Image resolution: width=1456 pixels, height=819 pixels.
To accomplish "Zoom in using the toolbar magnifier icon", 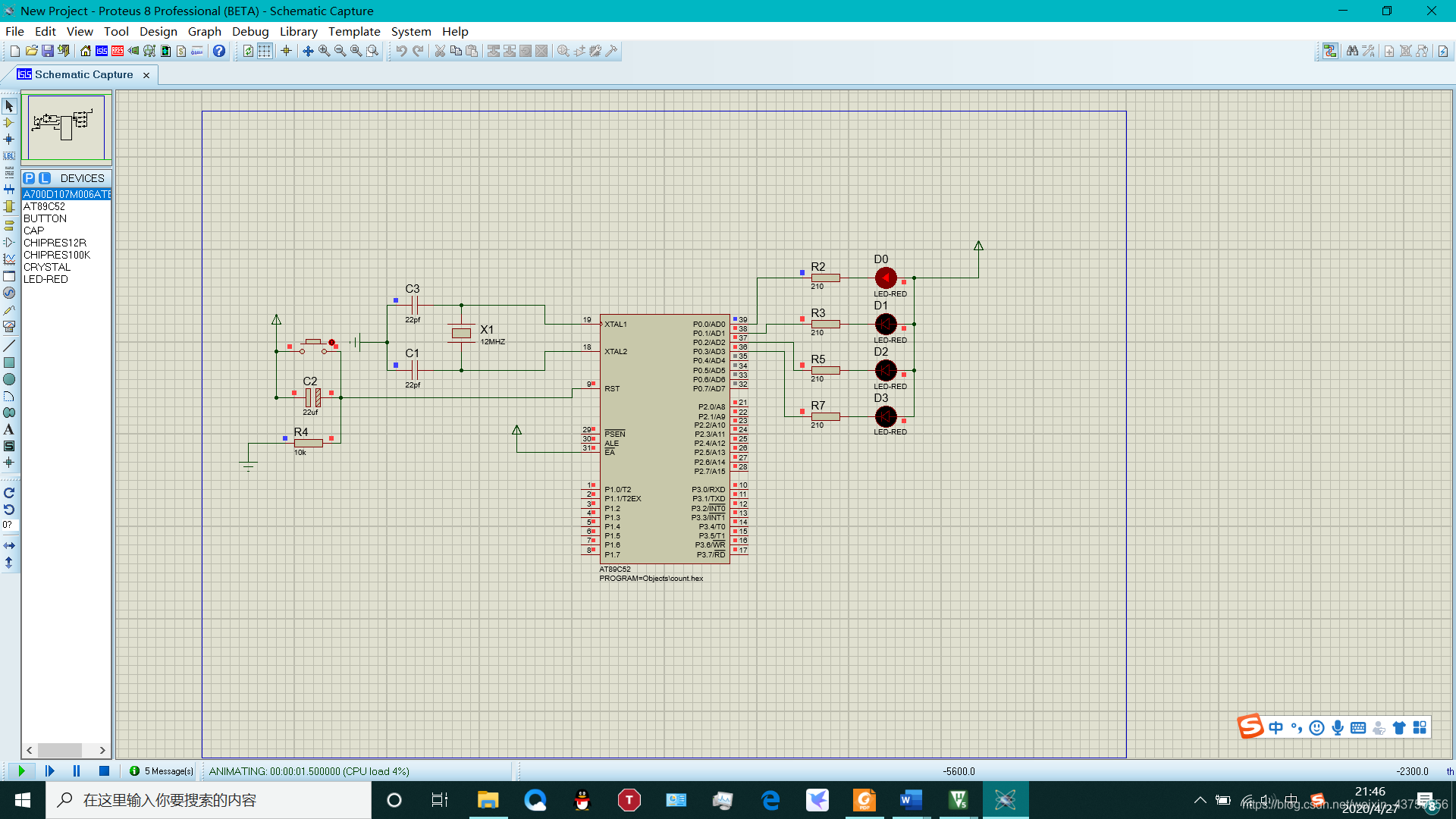I will 323,51.
